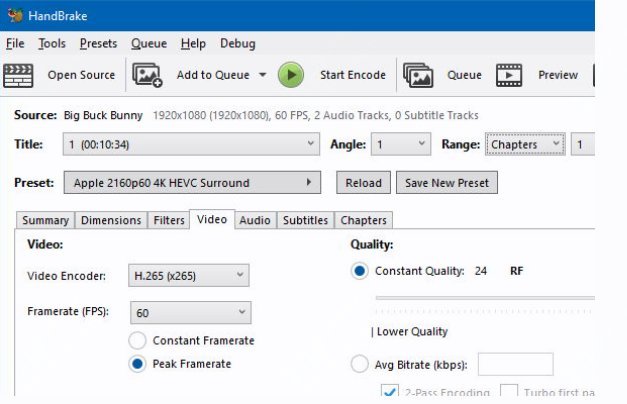Click the Add to Queue picture icon
This screenshot has width=627, height=404.
click(x=148, y=75)
